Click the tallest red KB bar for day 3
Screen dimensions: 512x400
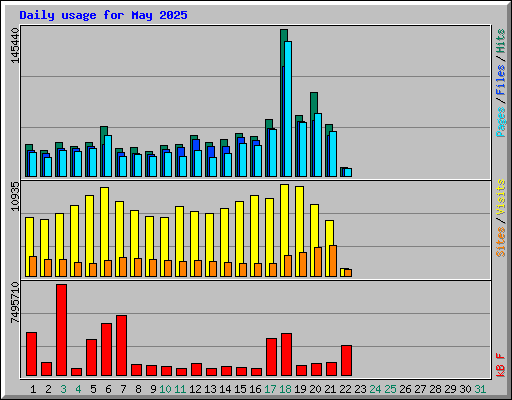[x=62, y=330]
